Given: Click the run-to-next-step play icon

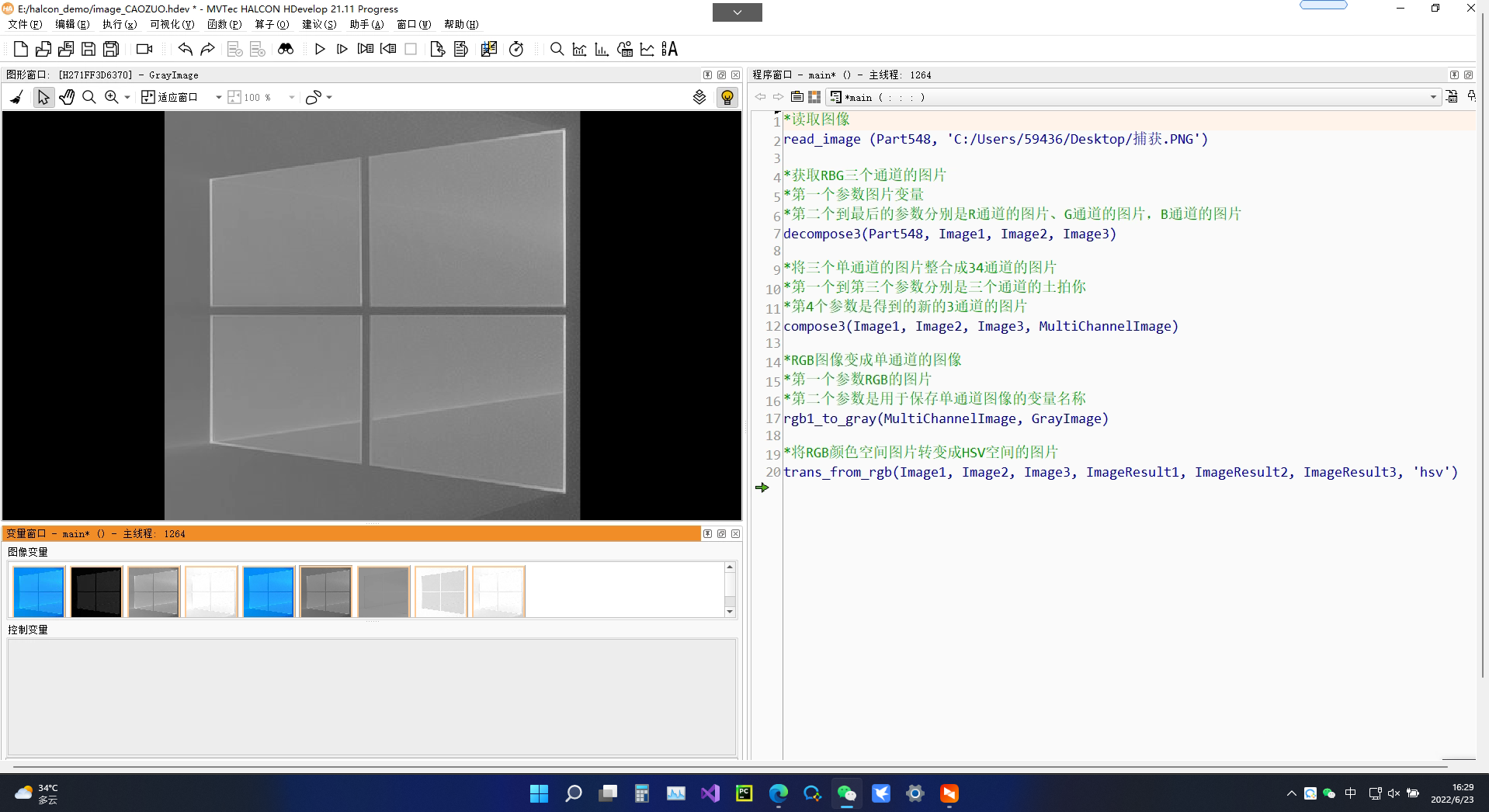Looking at the screenshot, I should (342, 49).
